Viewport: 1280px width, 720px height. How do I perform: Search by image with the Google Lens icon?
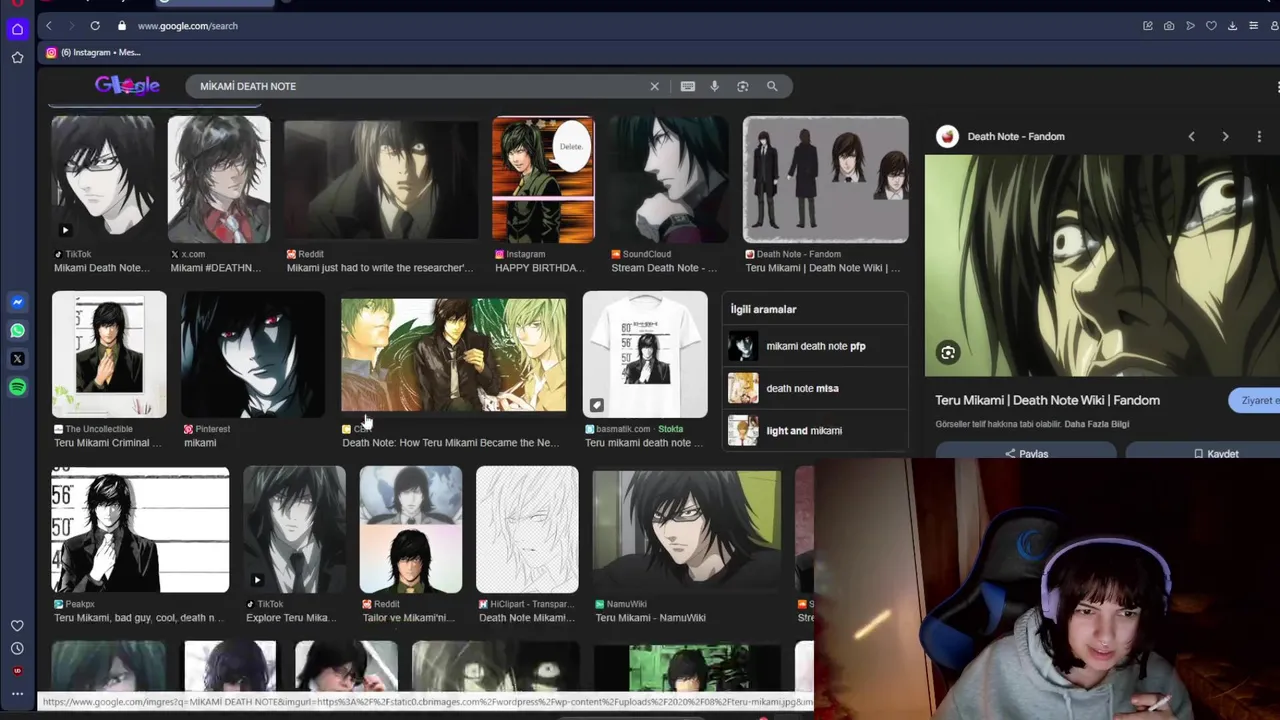coord(742,86)
